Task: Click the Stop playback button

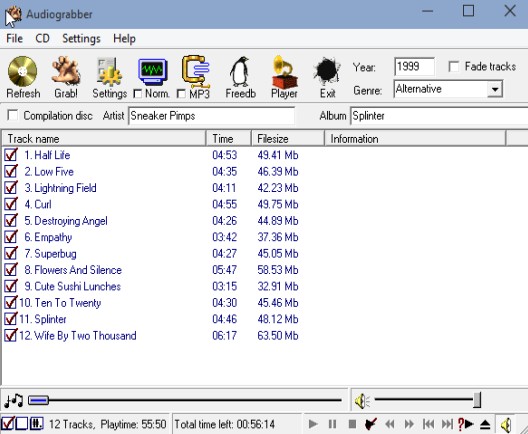Action: click(352, 424)
